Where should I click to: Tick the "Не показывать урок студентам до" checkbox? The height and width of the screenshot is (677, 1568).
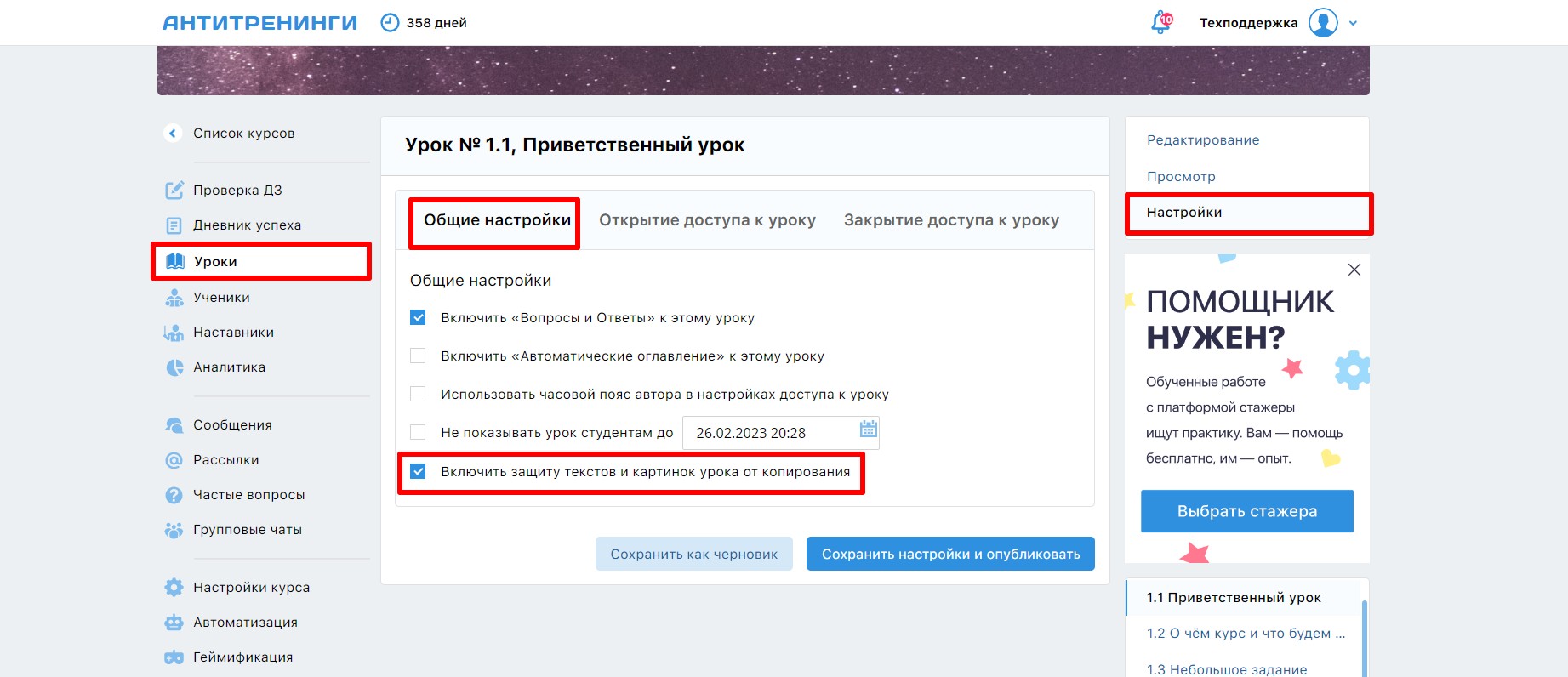pos(418,433)
